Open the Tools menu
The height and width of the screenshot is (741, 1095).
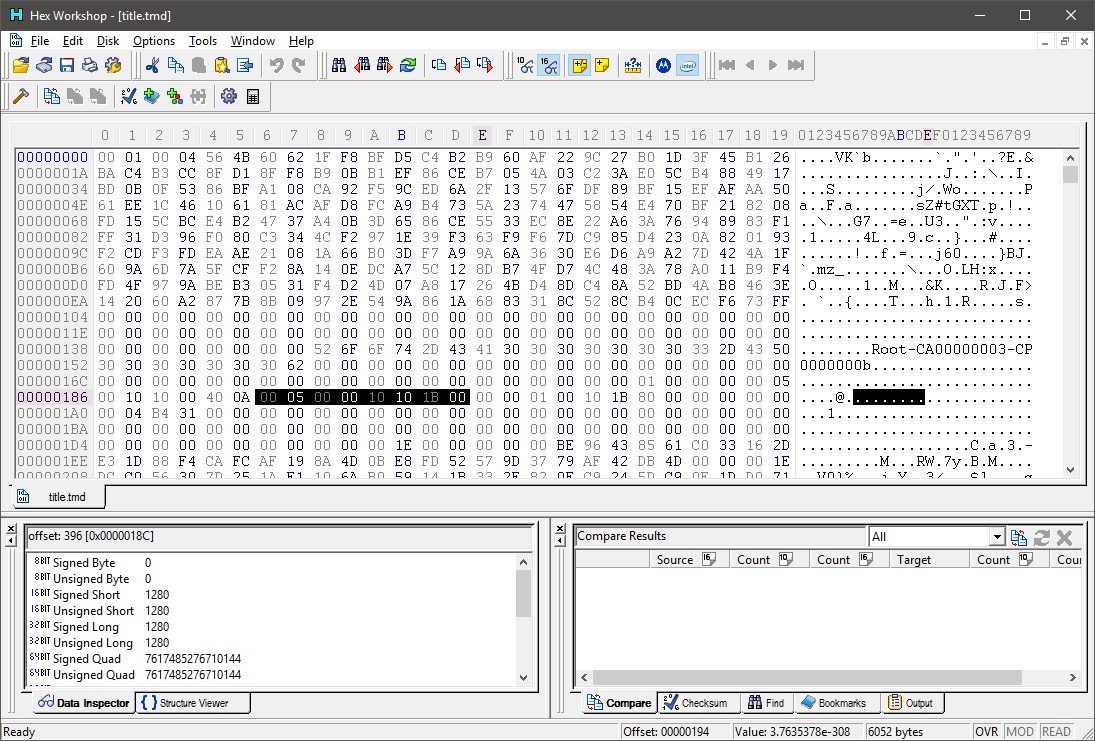point(203,41)
